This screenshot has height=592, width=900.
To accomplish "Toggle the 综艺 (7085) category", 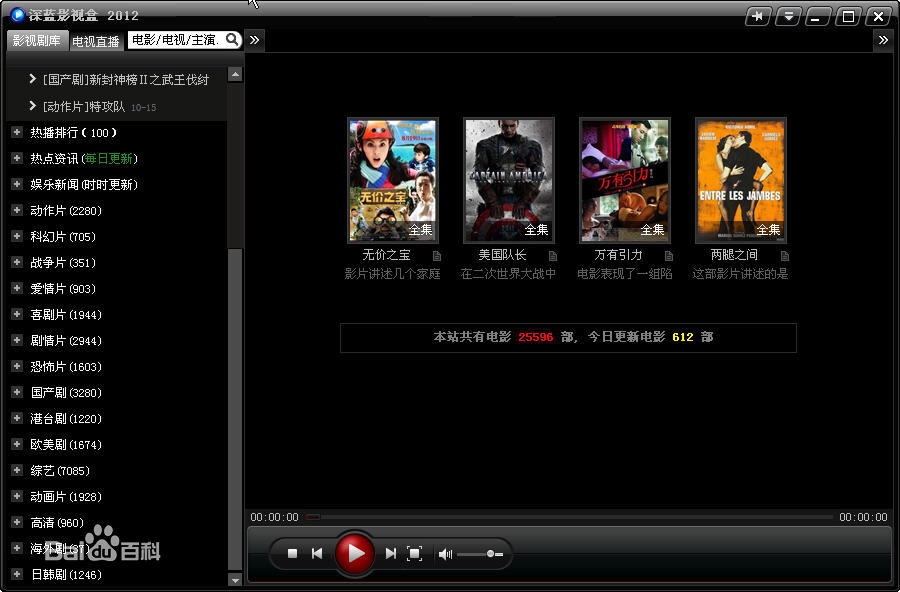I will [48, 470].
